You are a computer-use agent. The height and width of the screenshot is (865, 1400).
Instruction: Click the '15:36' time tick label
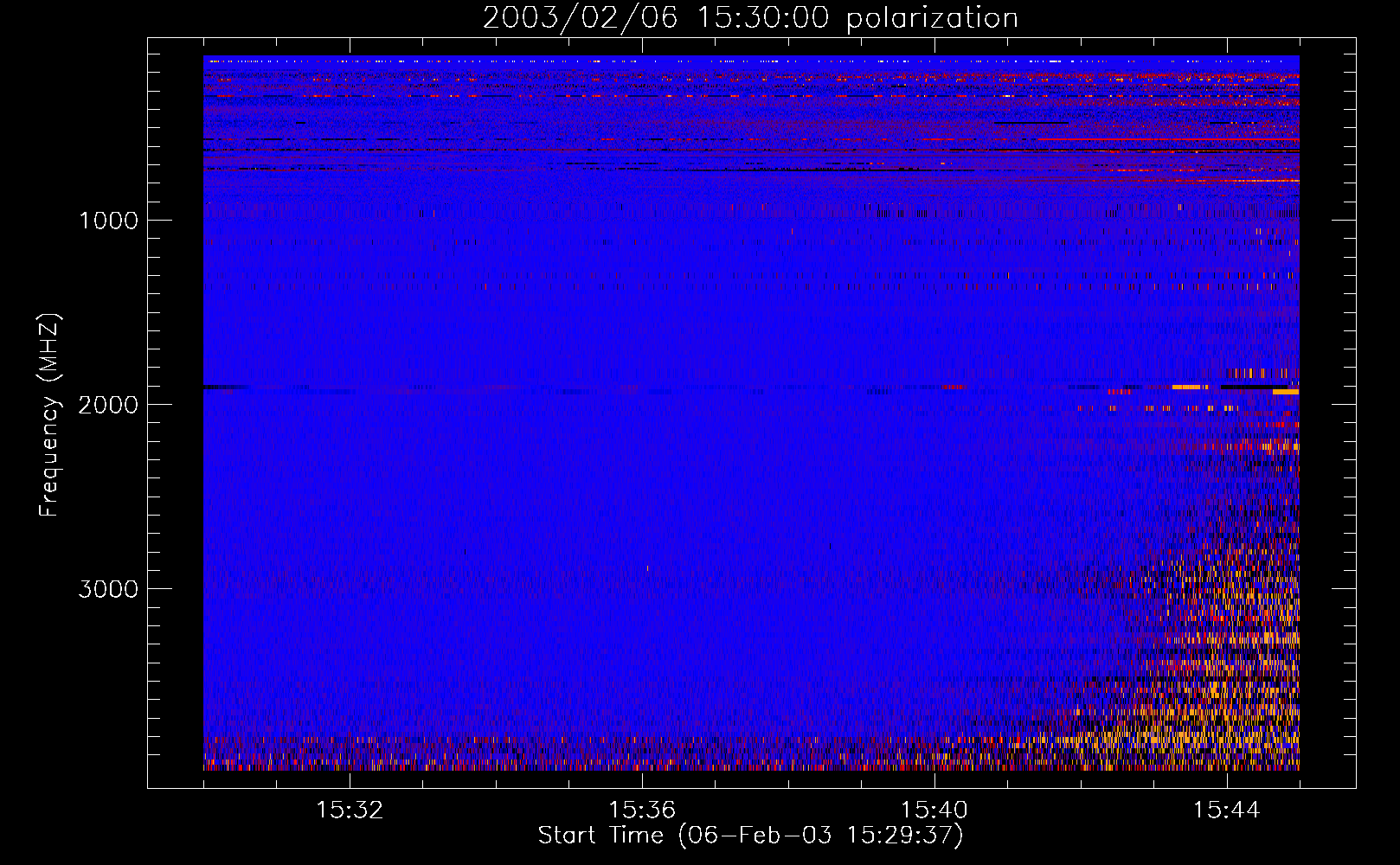(x=642, y=810)
